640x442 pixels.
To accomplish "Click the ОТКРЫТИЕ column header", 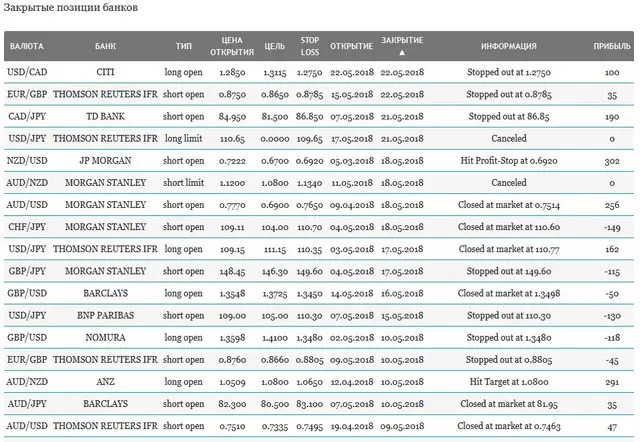I will coord(351,46).
